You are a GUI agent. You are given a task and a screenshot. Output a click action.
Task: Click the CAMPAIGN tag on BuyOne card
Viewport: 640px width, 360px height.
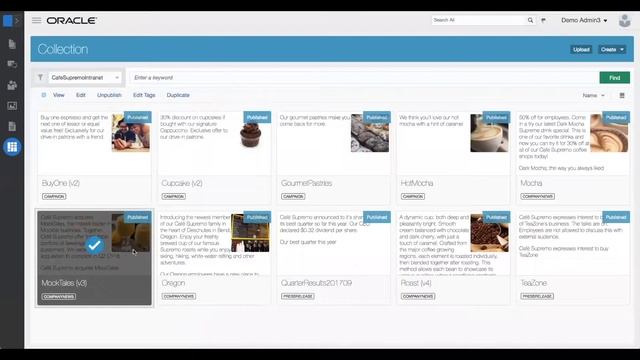click(54, 196)
